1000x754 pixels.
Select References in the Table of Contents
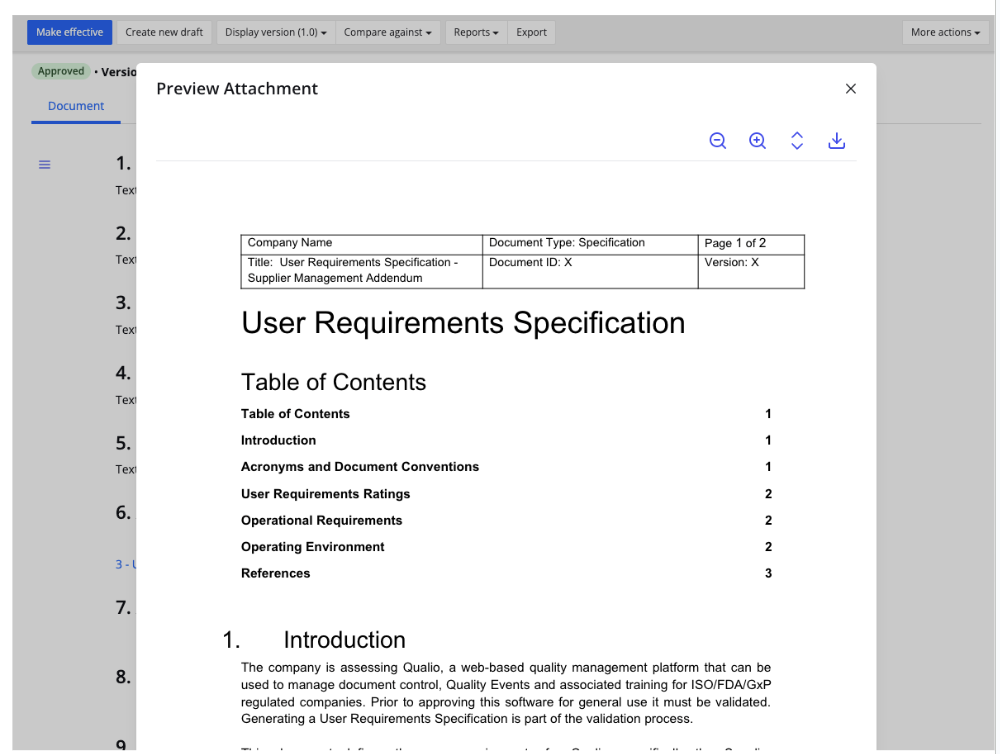pos(275,573)
